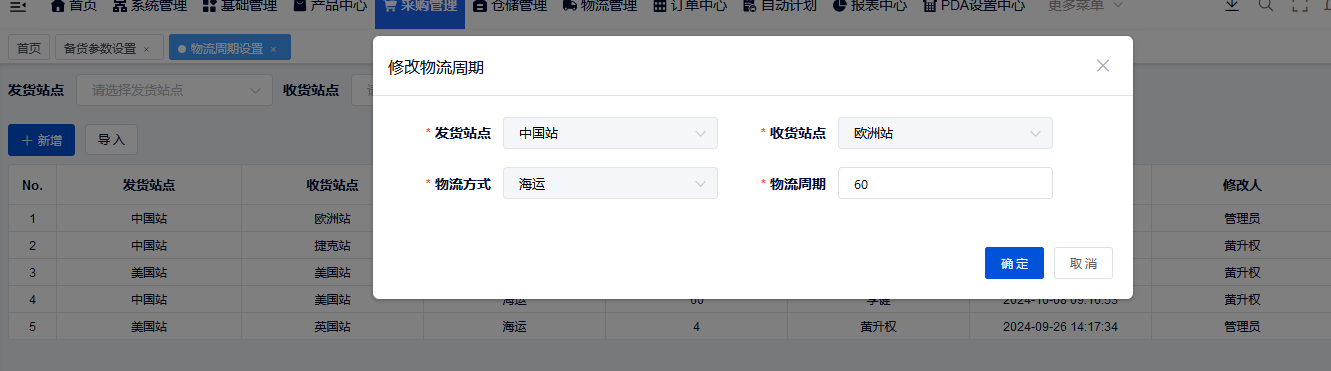The height and width of the screenshot is (371, 1331).
Task: Open the PDA设置中心 top menu
Action: (974, 6)
